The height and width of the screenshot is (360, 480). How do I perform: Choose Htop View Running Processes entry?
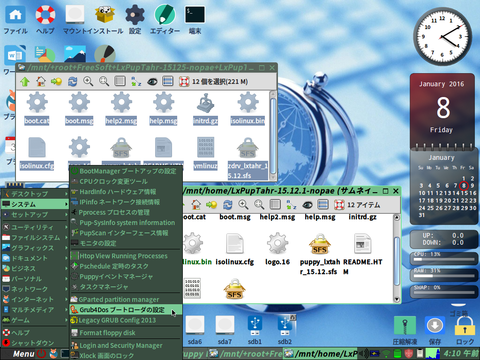(x=126, y=256)
